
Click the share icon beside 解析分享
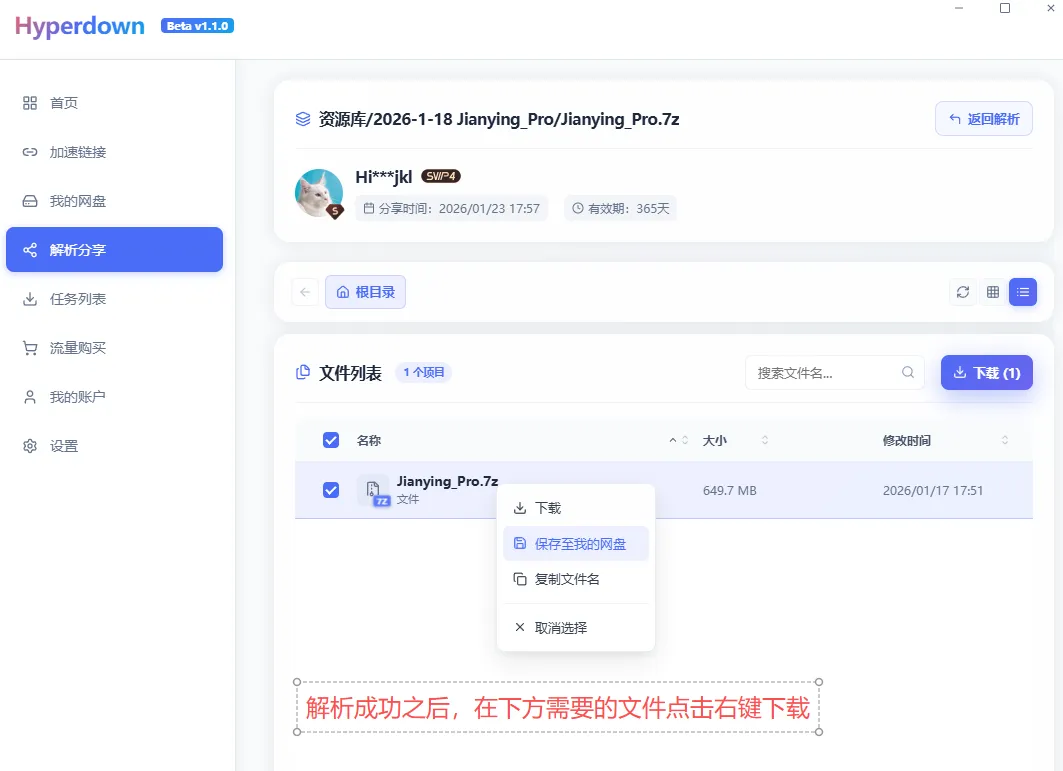[x=30, y=250]
